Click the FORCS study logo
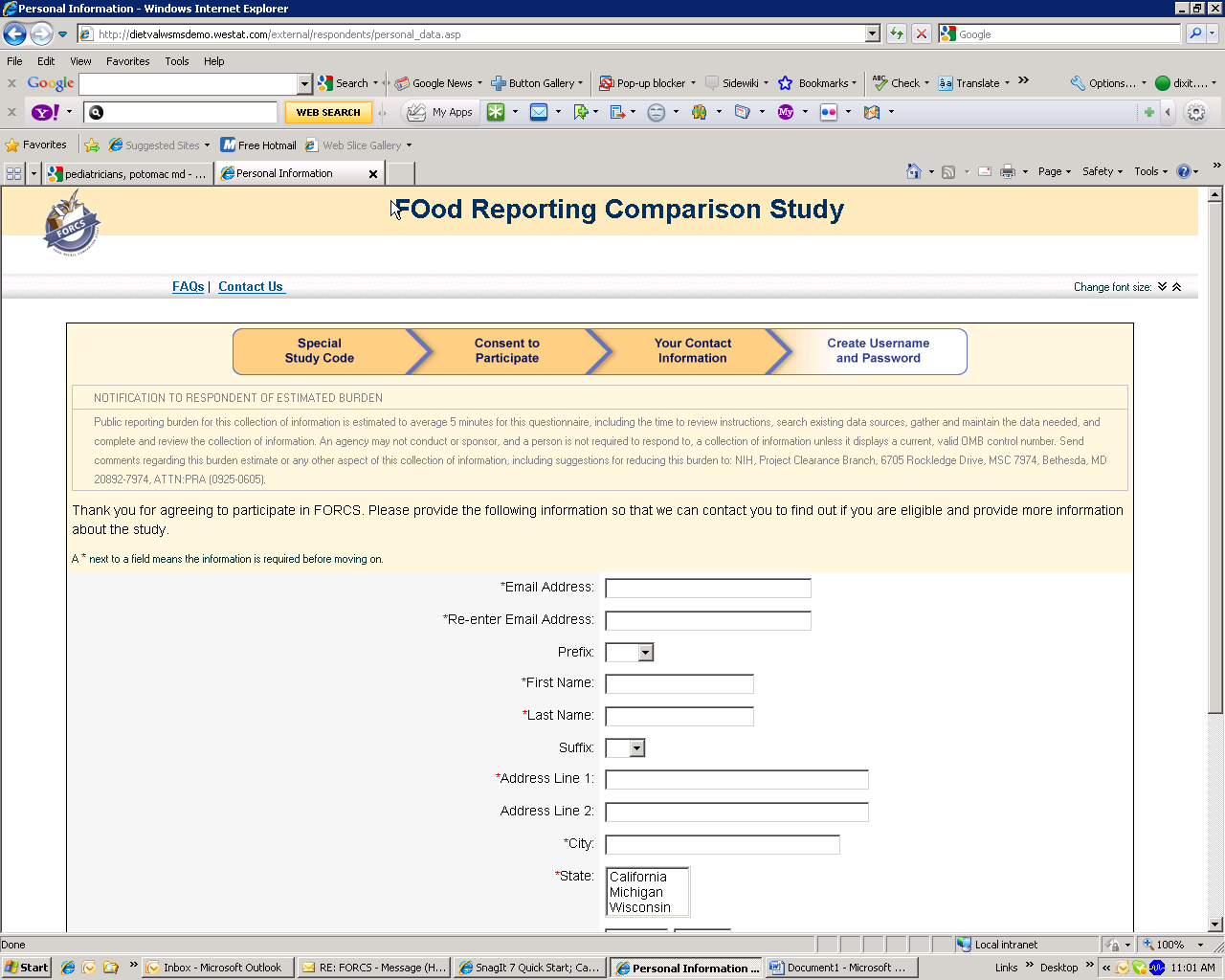 pos(72,223)
